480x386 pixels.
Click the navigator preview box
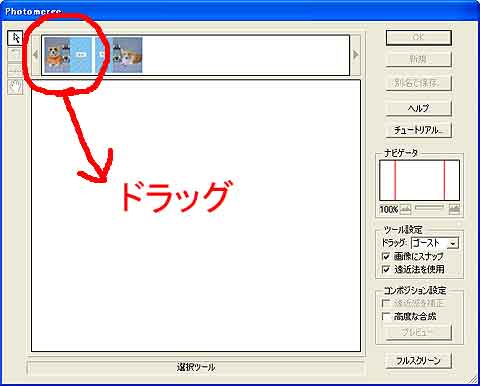419,180
